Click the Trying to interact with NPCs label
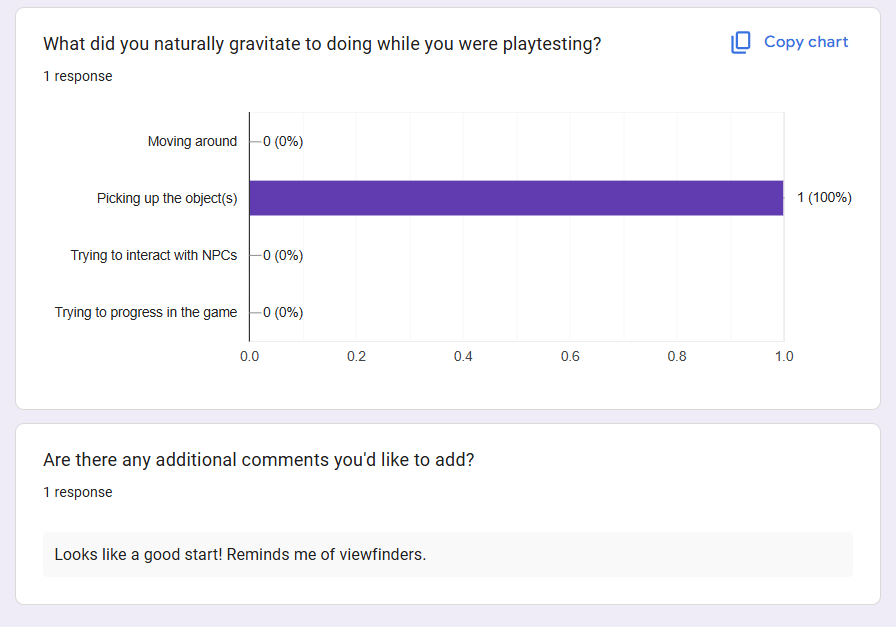The image size is (896, 627). tap(154, 255)
